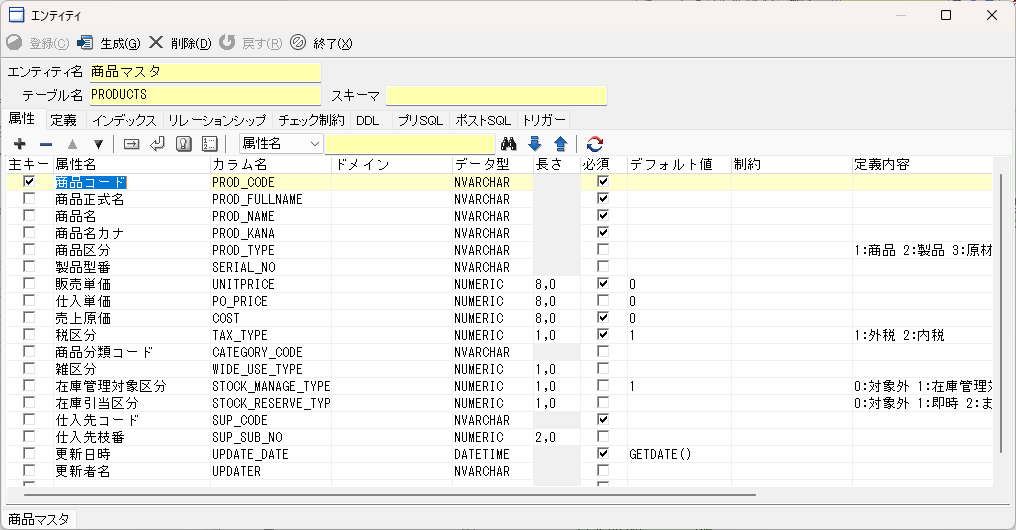Click the 終了(X) exit button
The image size is (1016, 530).
[321, 43]
